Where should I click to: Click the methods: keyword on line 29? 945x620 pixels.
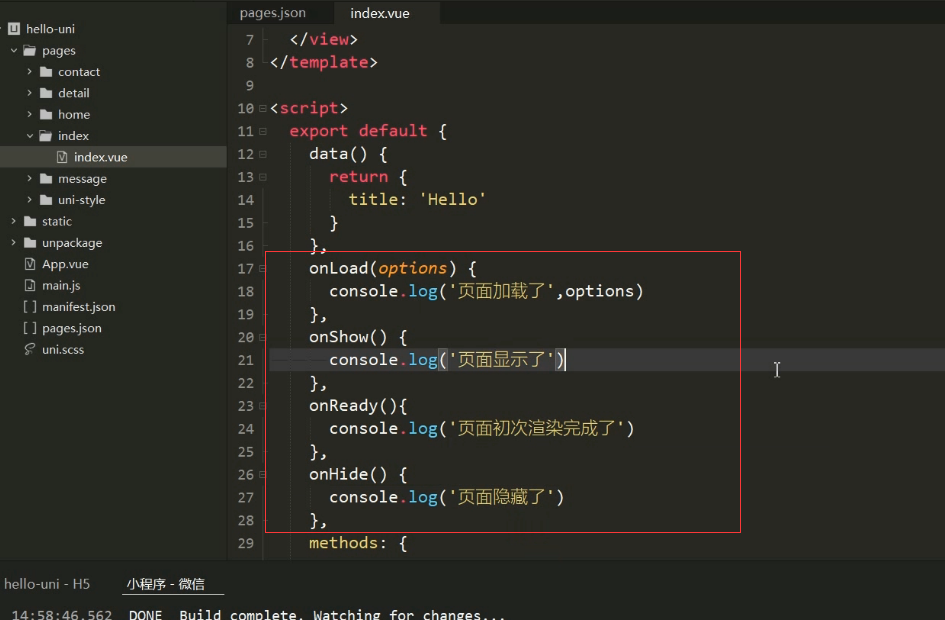[347, 543]
